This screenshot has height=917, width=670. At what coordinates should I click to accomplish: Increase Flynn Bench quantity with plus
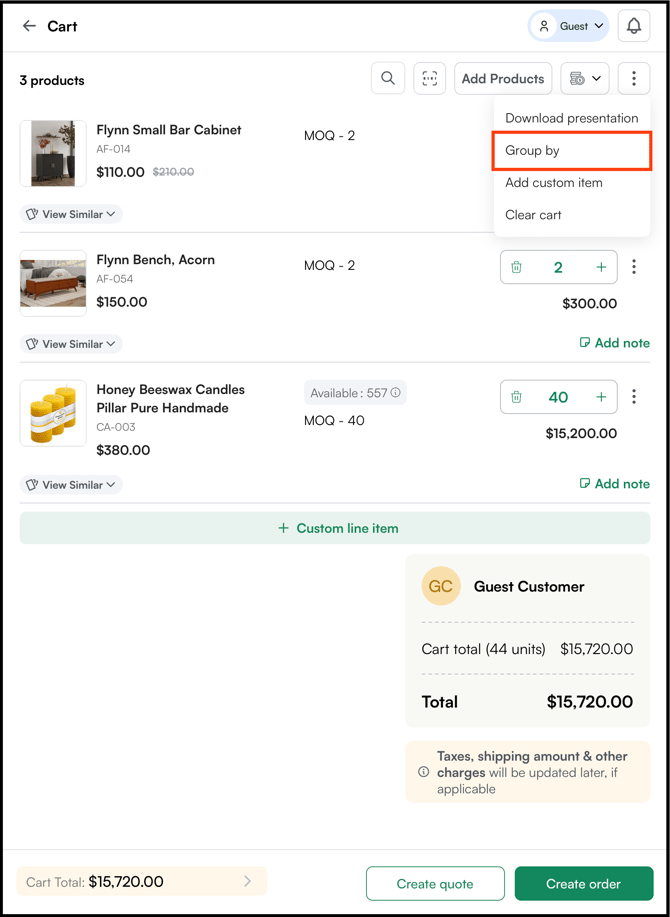coord(601,267)
